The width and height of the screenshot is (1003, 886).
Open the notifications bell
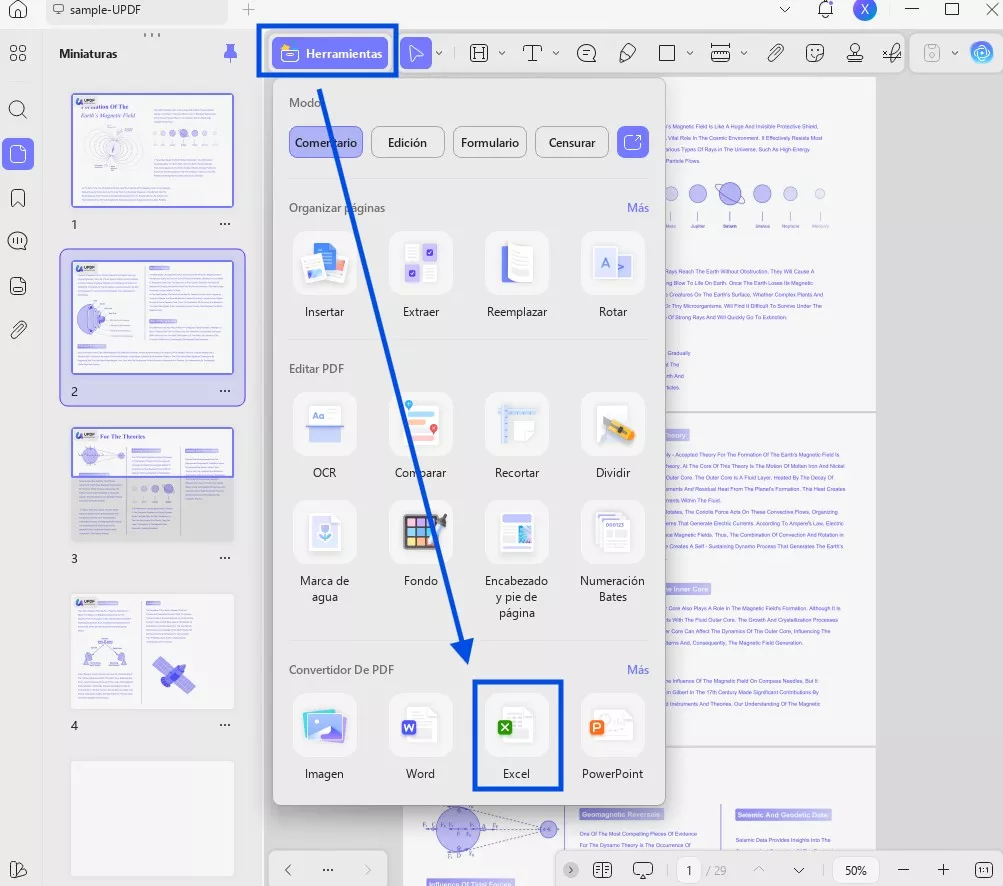coord(825,10)
